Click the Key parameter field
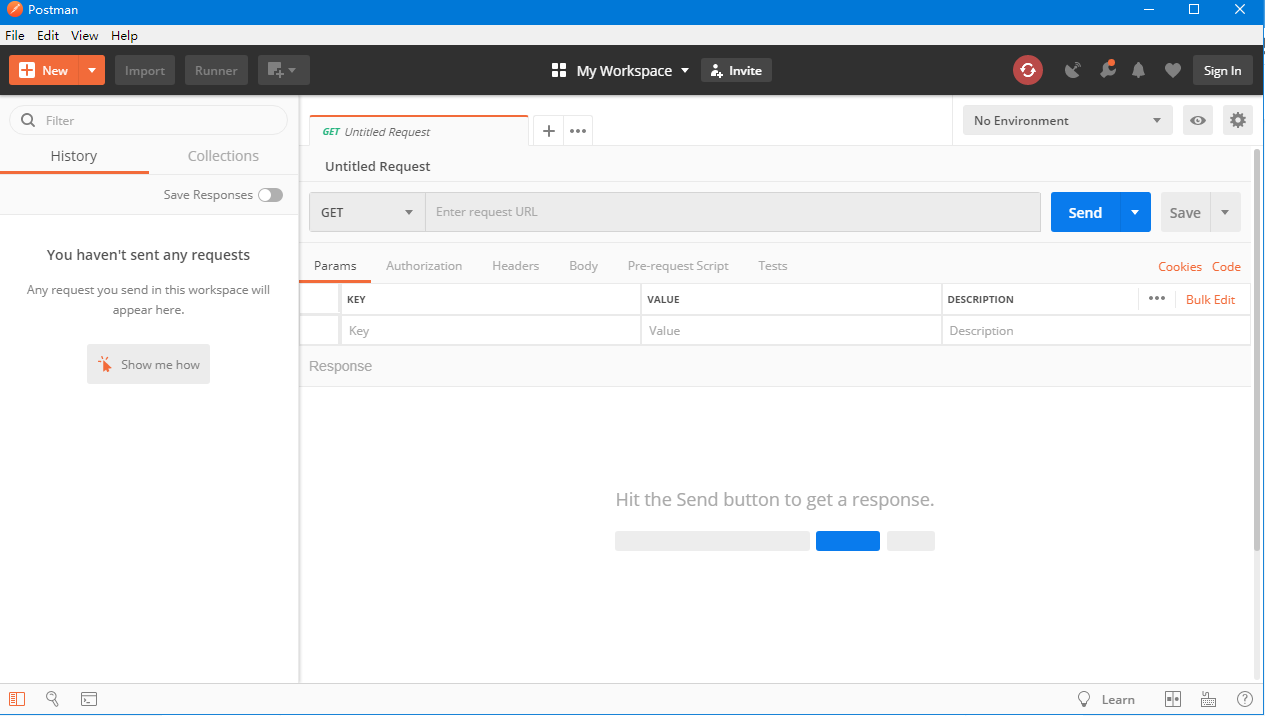The image size is (1265, 716). [x=491, y=331]
